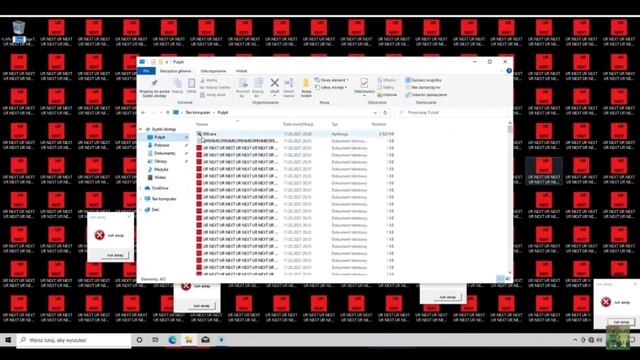Show hidden system tray icons
The image size is (640, 360).
tap(575, 340)
